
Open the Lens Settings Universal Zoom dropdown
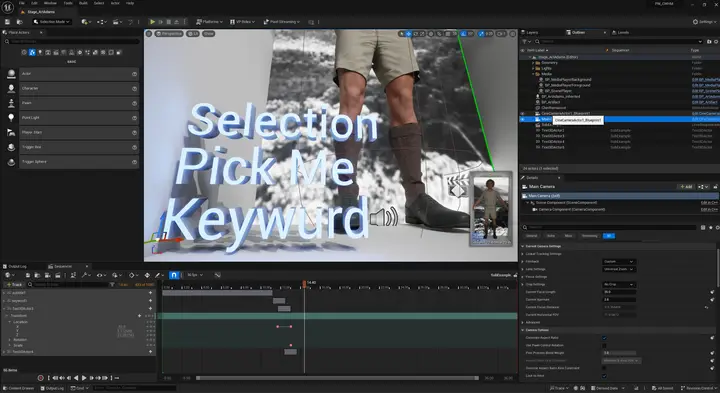(619, 269)
